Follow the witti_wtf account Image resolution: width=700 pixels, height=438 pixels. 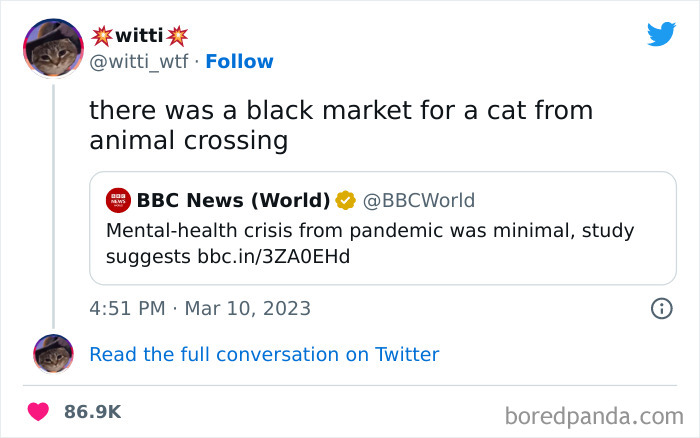(239, 62)
